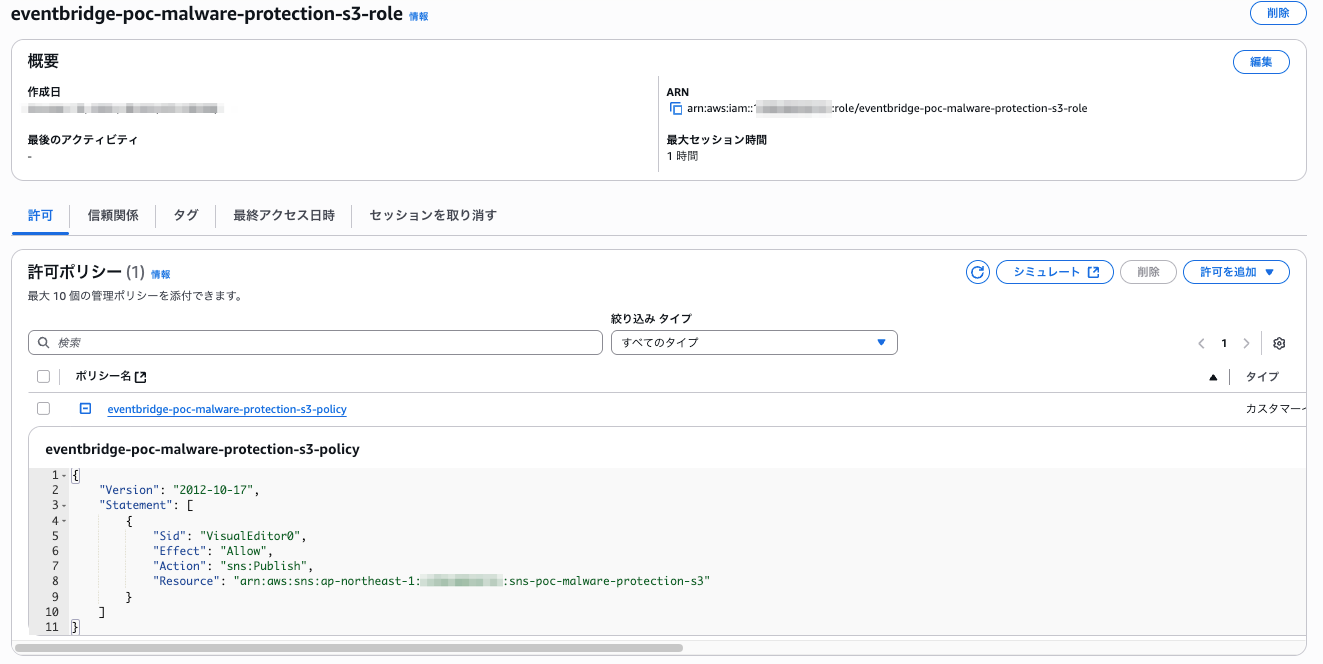
Task: Click the refresh policies icon button
Action: coord(977,272)
